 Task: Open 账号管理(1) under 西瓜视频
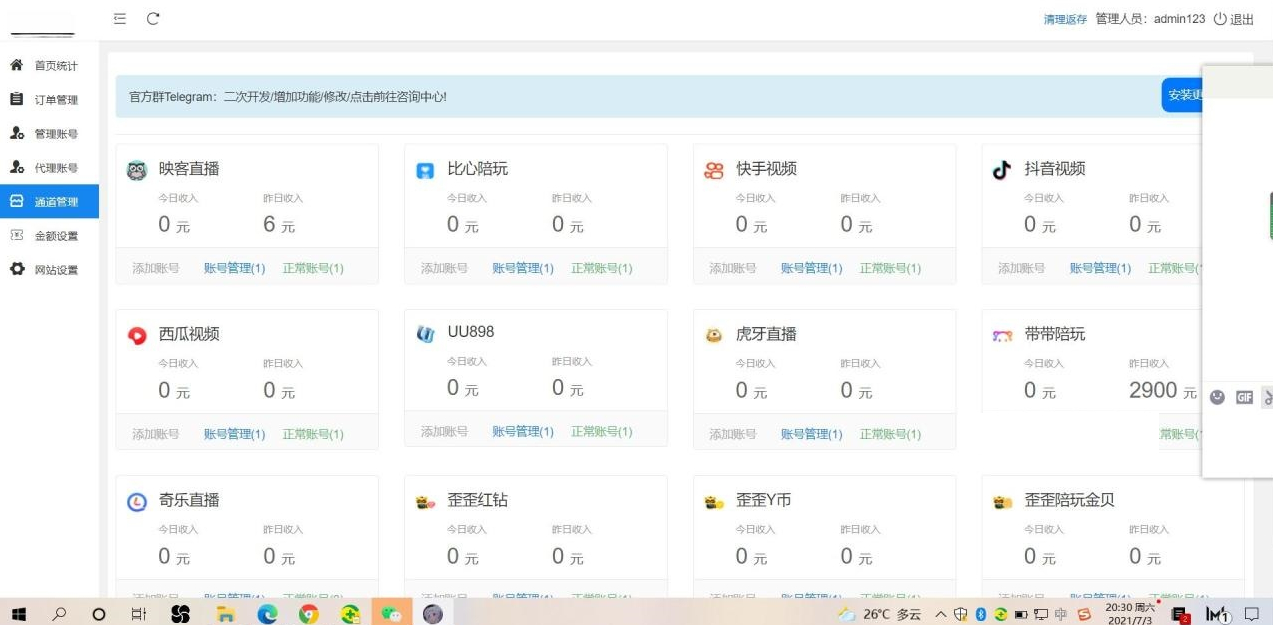[x=235, y=434]
